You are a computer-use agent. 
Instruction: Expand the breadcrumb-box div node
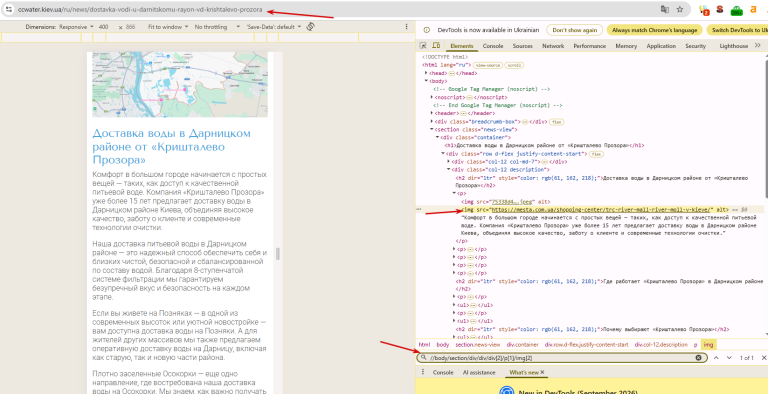(x=432, y=121)
